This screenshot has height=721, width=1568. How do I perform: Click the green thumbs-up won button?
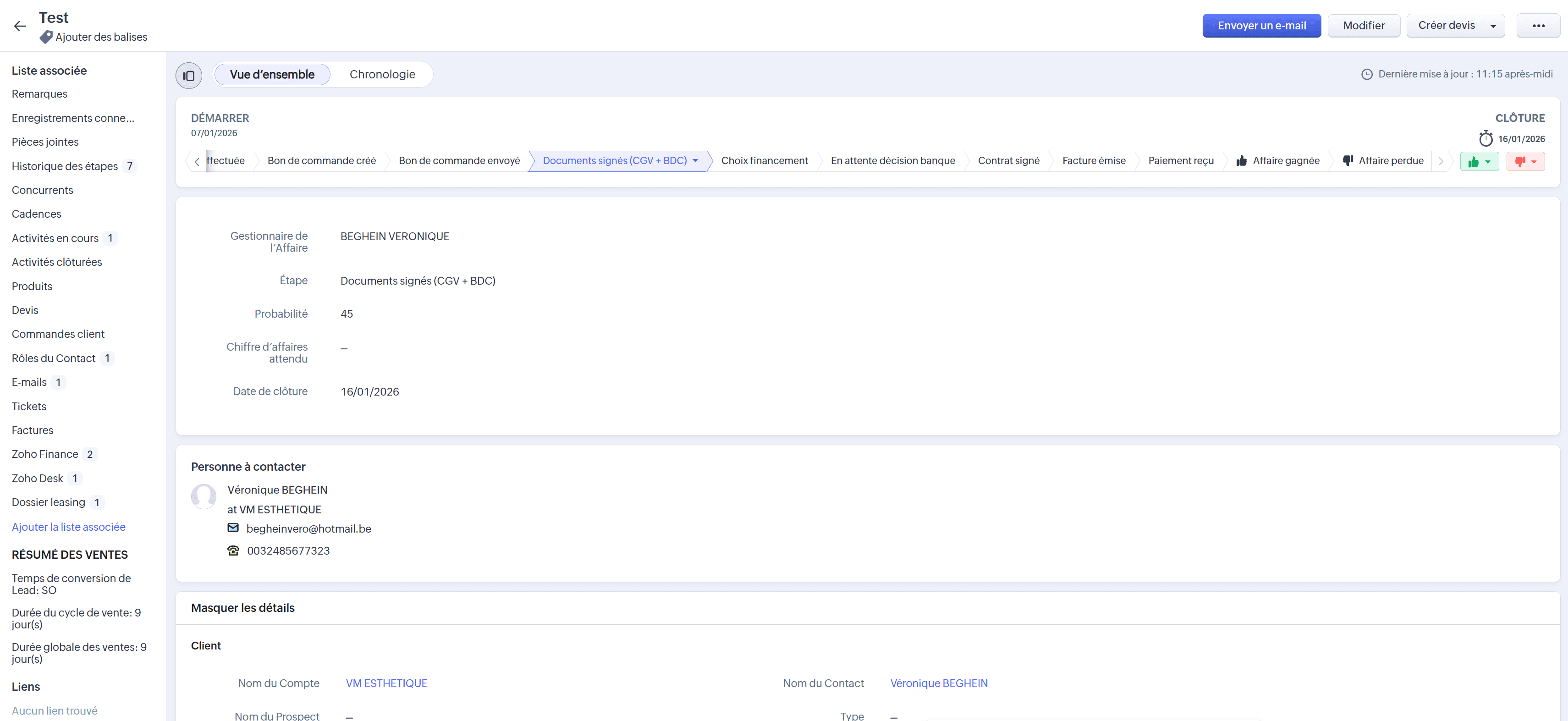[1474, 161]
